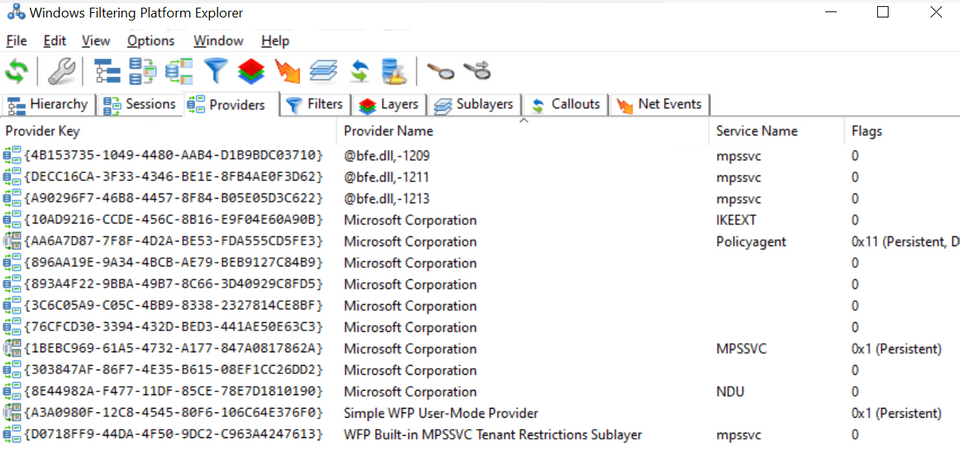The image size is (960, 457).
Task: Click the provider icon of the {8E44982A row
Action: (12, 391)
